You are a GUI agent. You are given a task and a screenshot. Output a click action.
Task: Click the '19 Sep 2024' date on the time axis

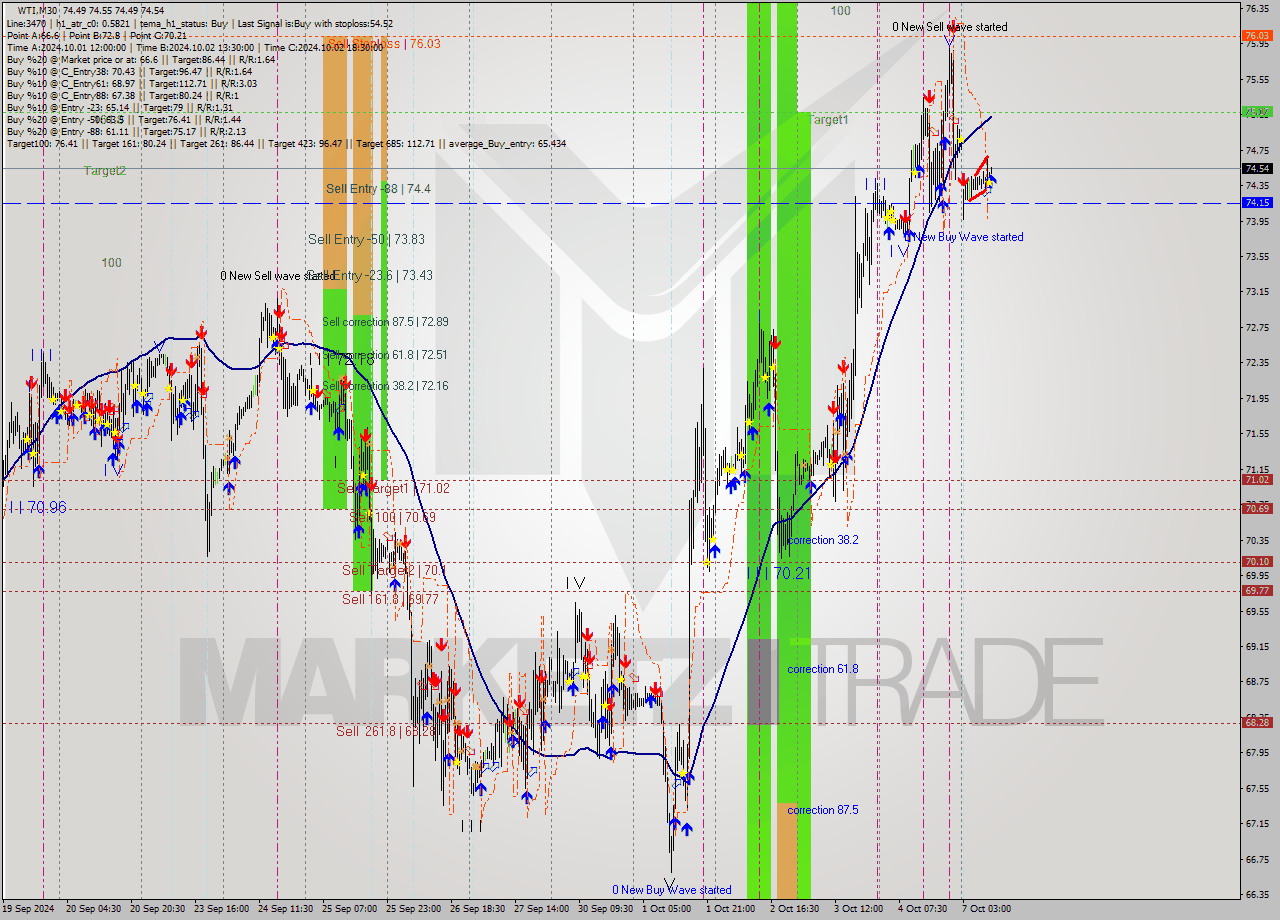click(30, 909)
